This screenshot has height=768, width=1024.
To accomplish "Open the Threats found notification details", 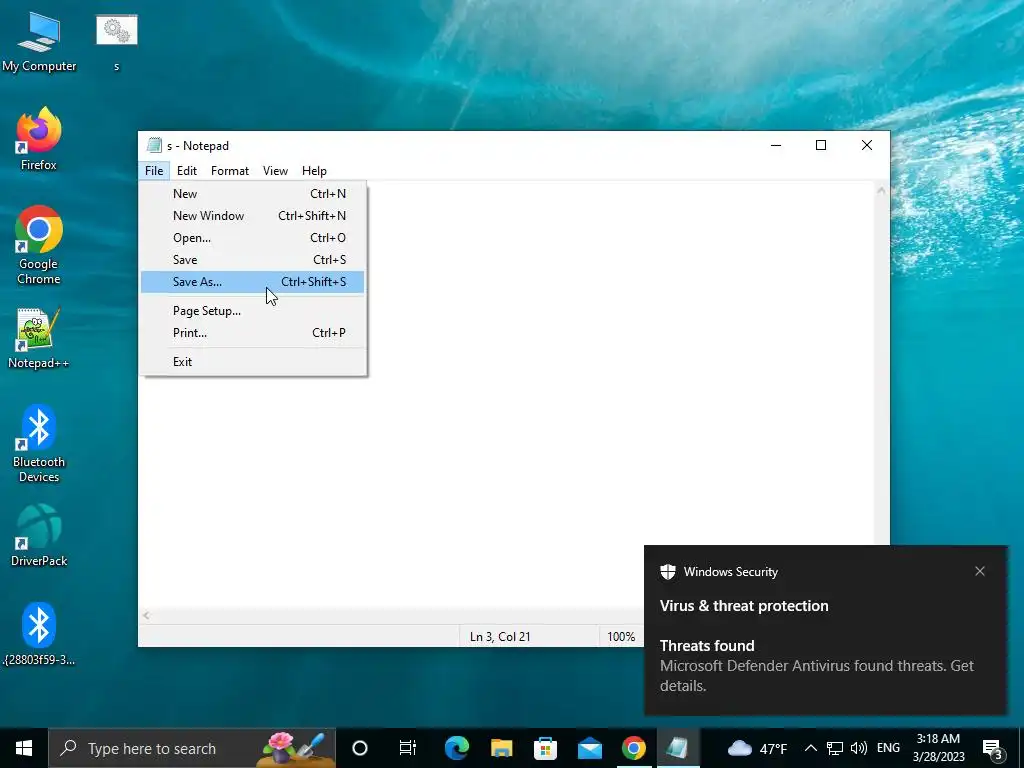I will click(x=825, y=665).
